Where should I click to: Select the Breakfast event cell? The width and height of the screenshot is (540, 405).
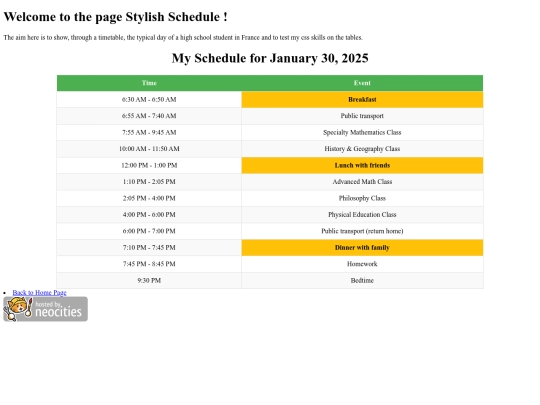[362, 100]
